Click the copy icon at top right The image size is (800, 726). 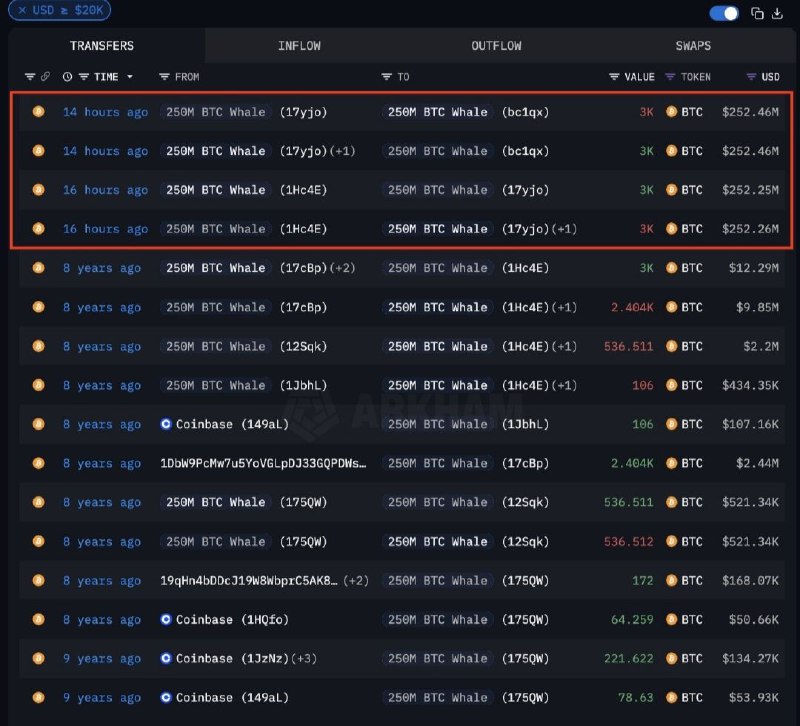(x=757, y=13)
